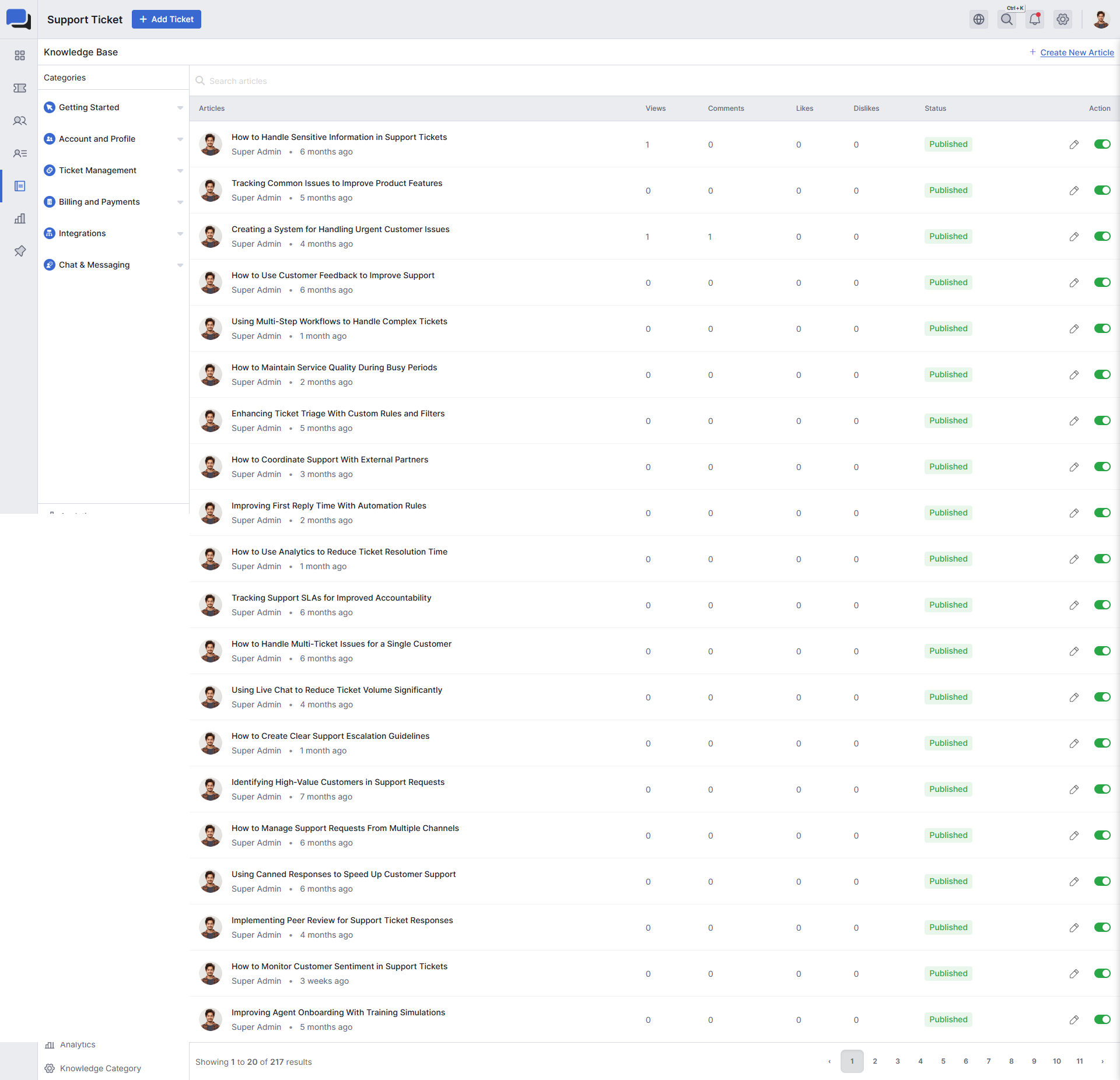Go to pagination page 5
Screen dimensions: 1120x1080
[943, 1061]
